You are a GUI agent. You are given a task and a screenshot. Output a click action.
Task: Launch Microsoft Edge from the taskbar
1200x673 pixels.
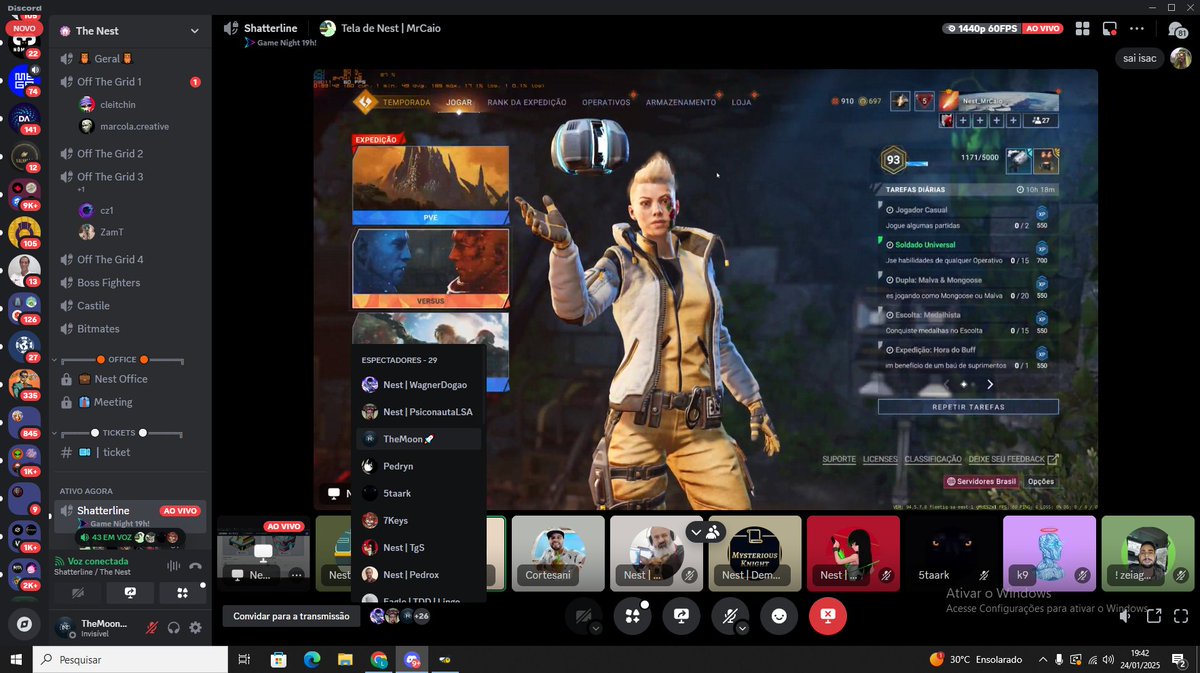click(x=312, y=659)
